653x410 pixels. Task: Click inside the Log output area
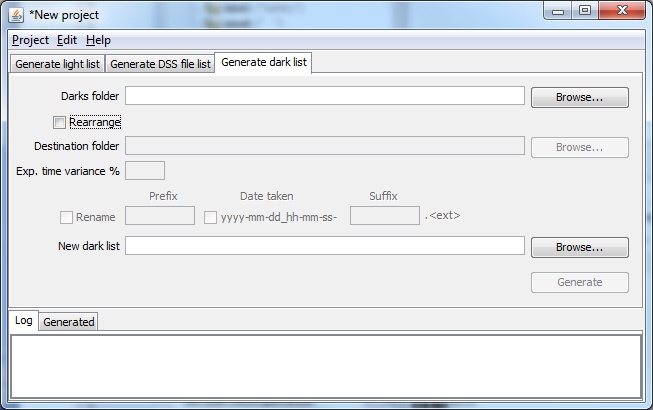326,366
